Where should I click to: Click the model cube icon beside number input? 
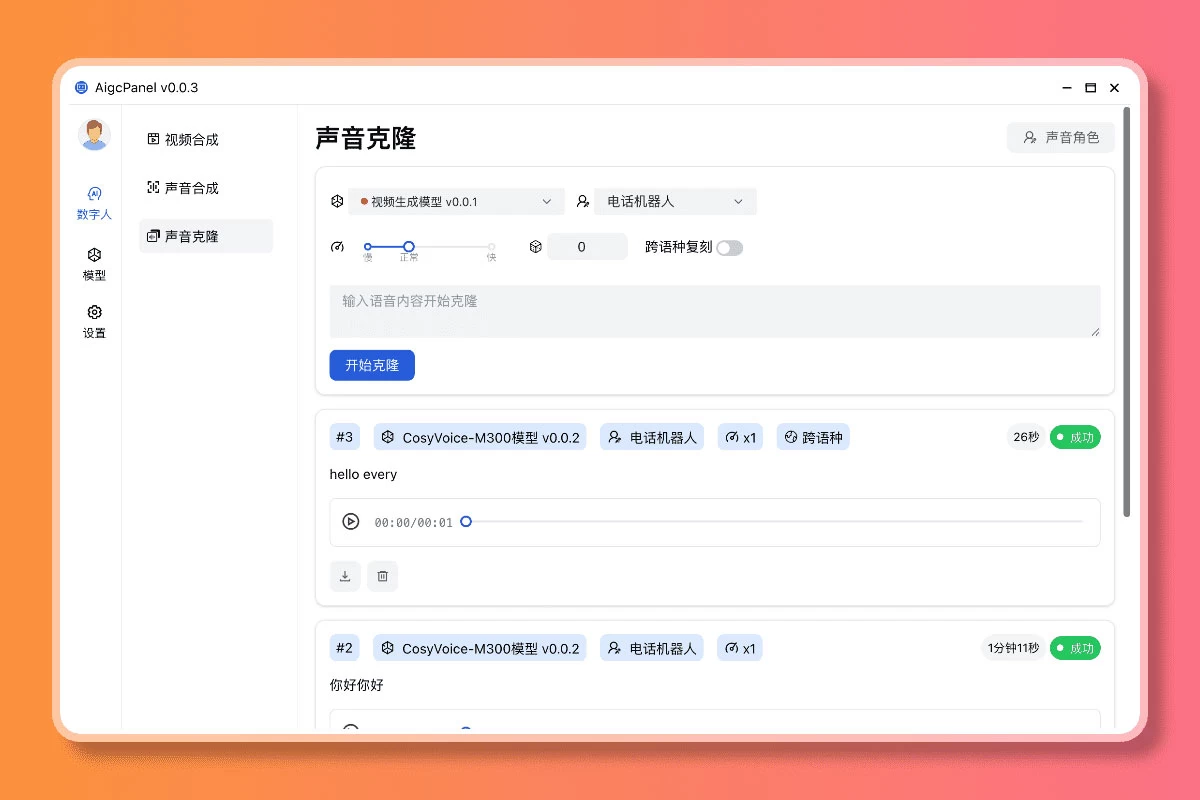click(x=536, y=246)
